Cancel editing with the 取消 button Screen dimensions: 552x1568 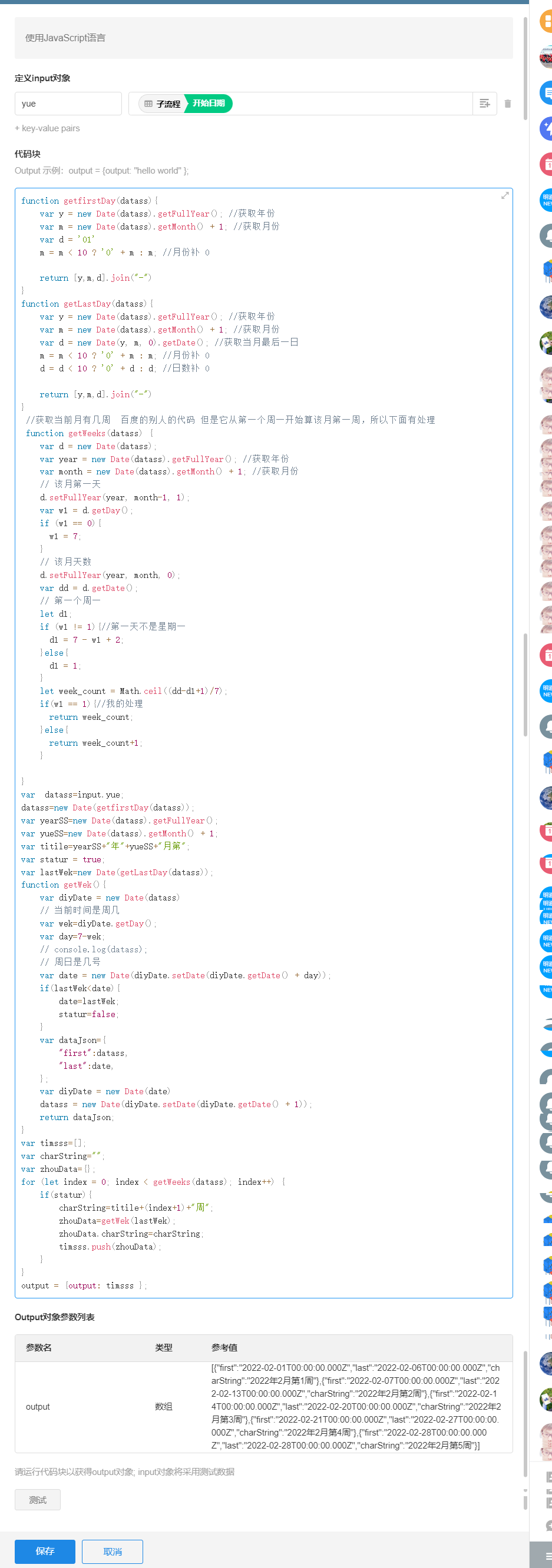[112, 1551]
